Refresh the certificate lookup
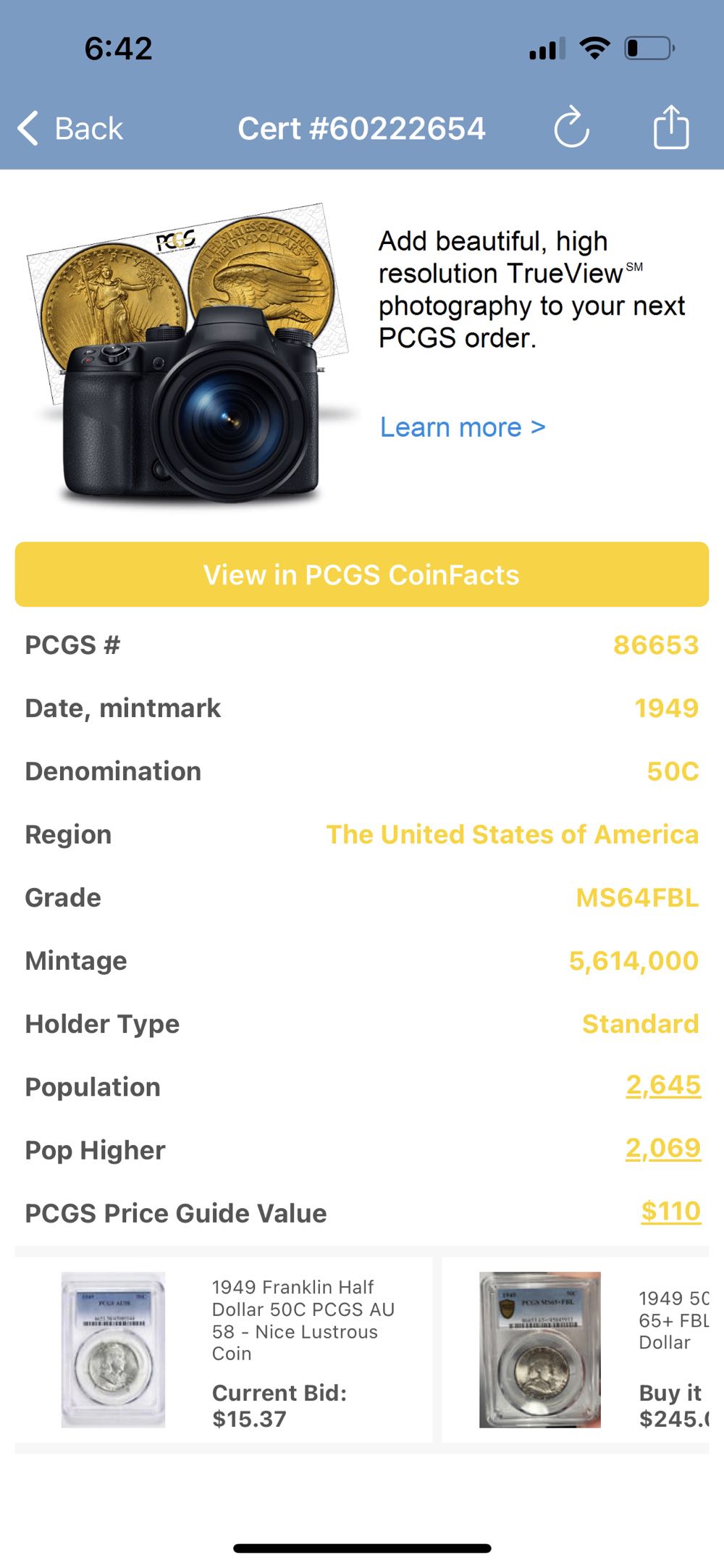Screen dimensions: 724x1568 tap(571, 128)
